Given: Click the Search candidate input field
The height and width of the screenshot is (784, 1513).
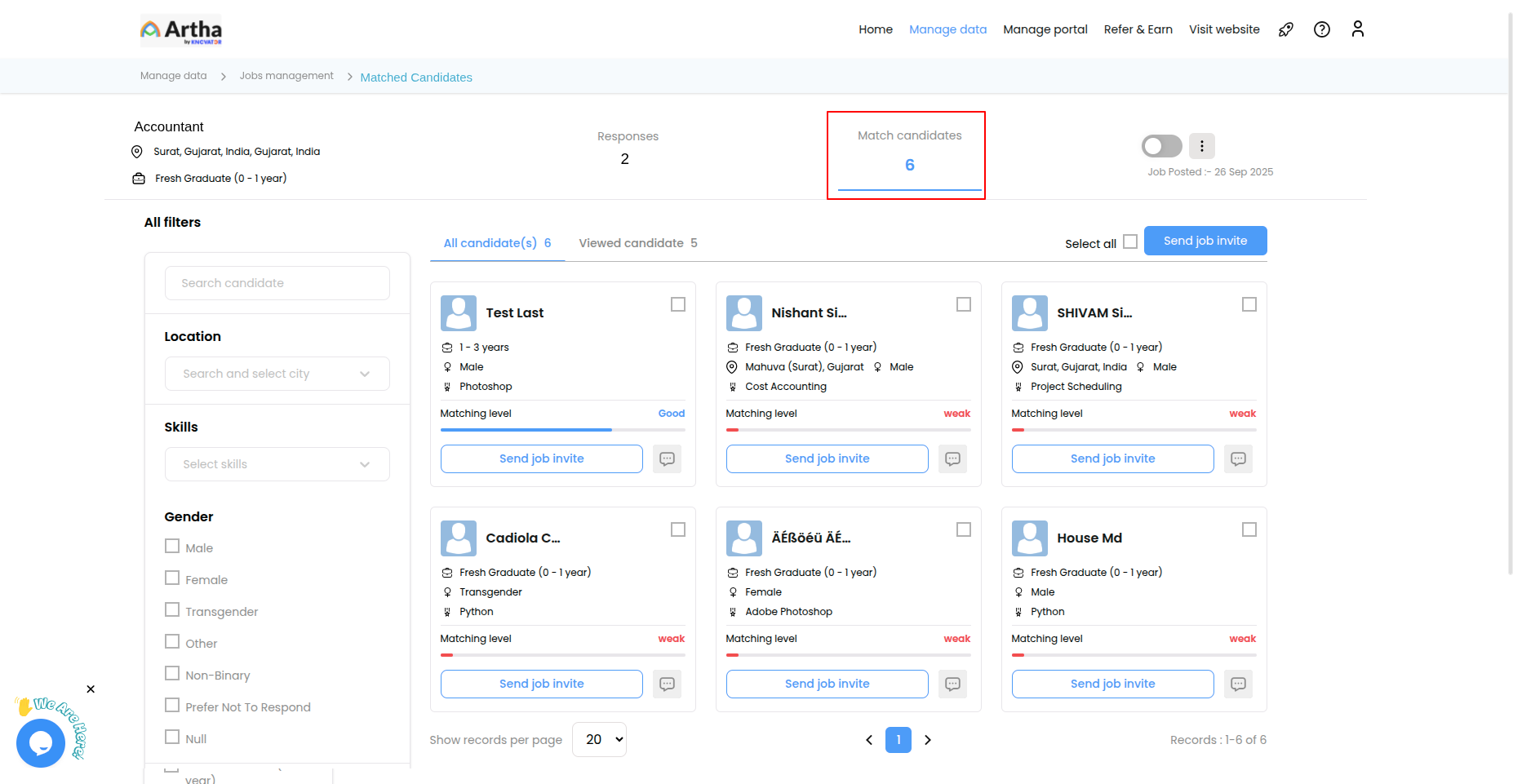Looking at the screenshot, I should coord(277,283).
